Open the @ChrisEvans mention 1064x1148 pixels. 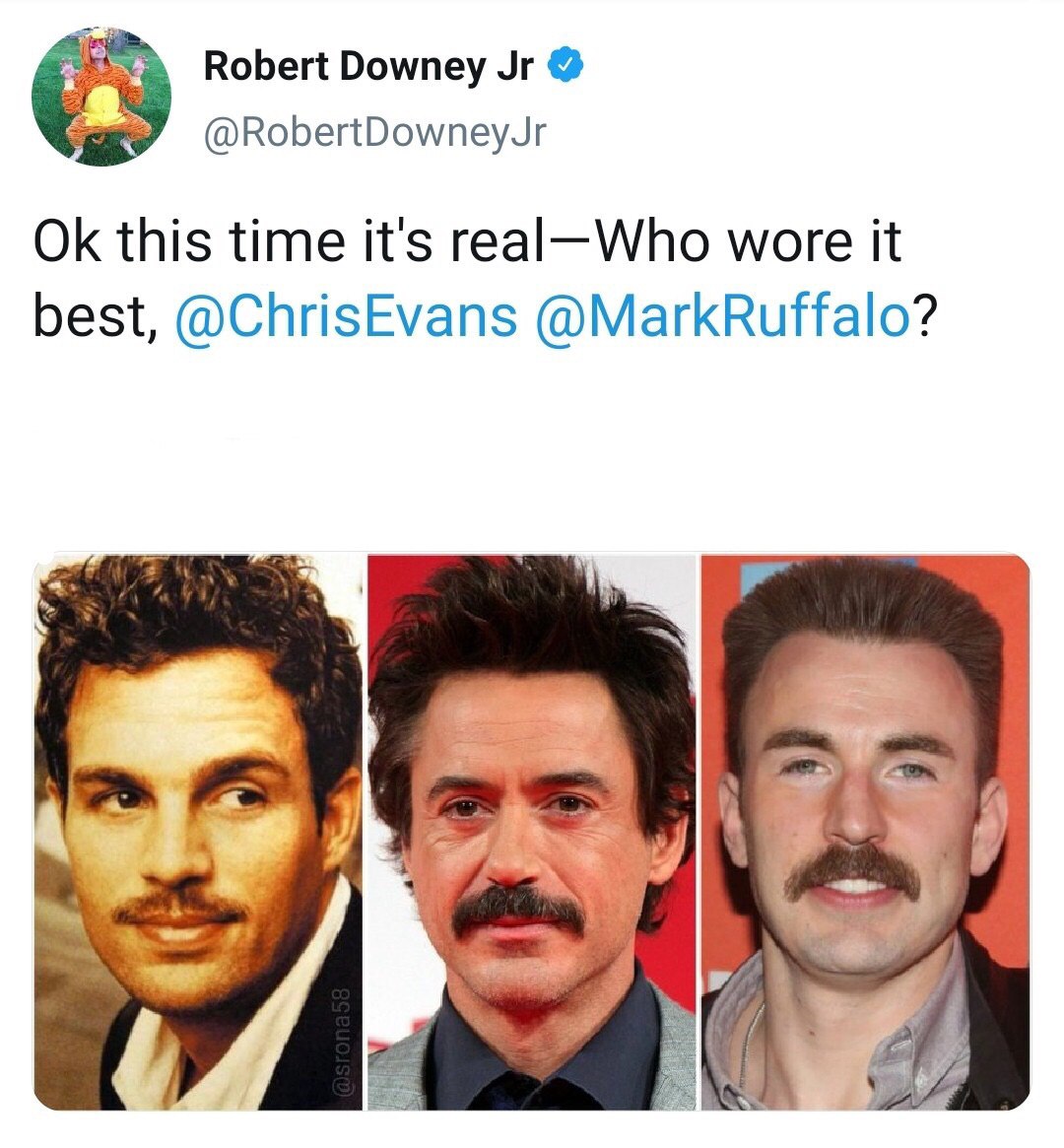coord(346,317)
